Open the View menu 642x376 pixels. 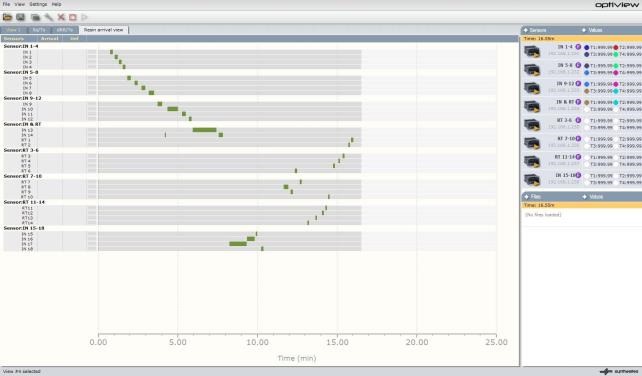(x=20, y=4)
